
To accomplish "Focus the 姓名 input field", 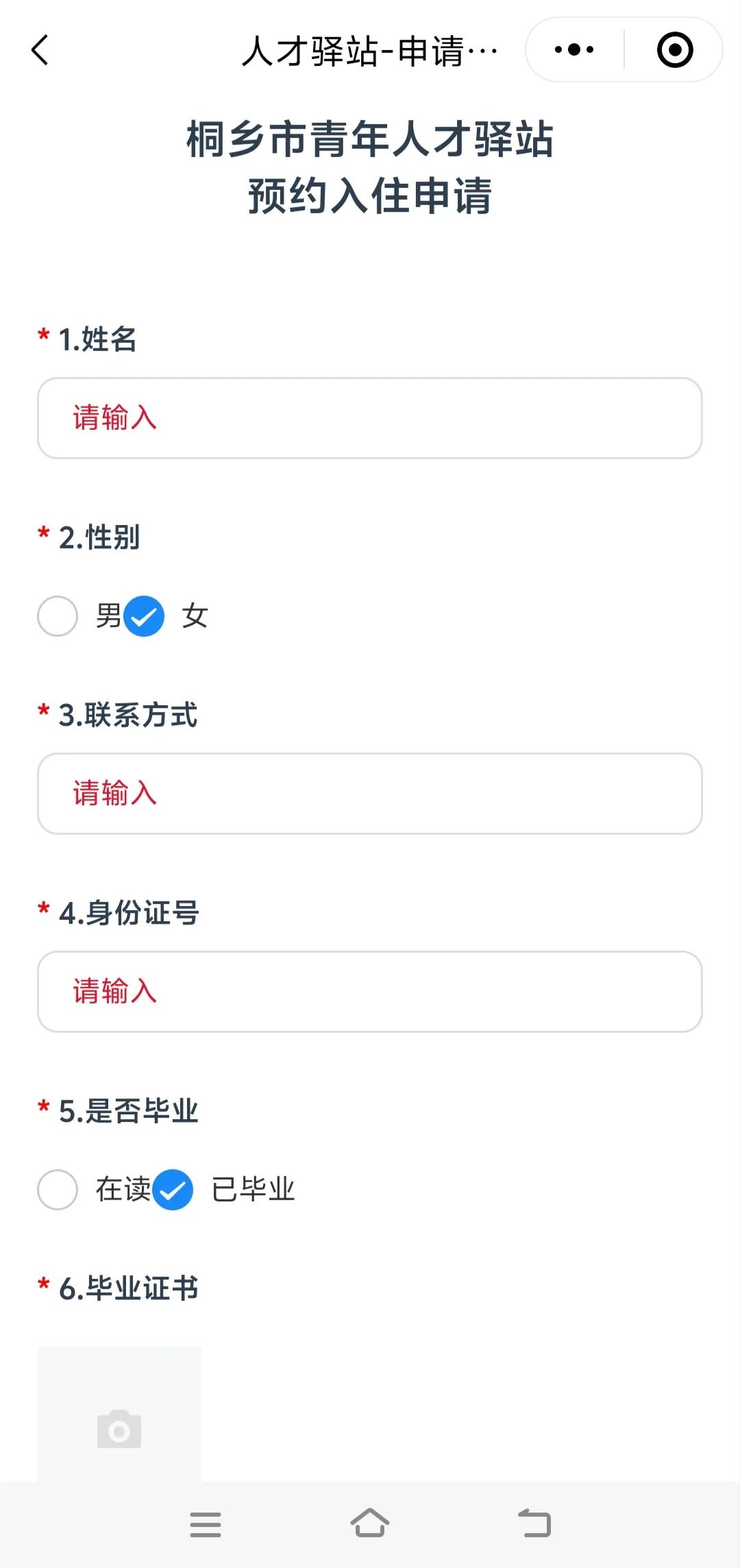I will point(370,418).
